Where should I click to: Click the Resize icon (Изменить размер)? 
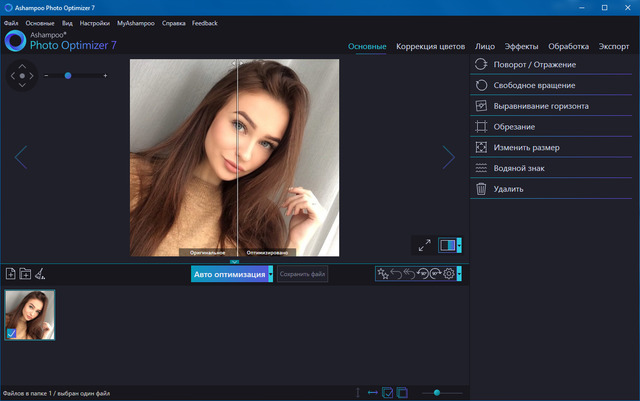point(481,147)
